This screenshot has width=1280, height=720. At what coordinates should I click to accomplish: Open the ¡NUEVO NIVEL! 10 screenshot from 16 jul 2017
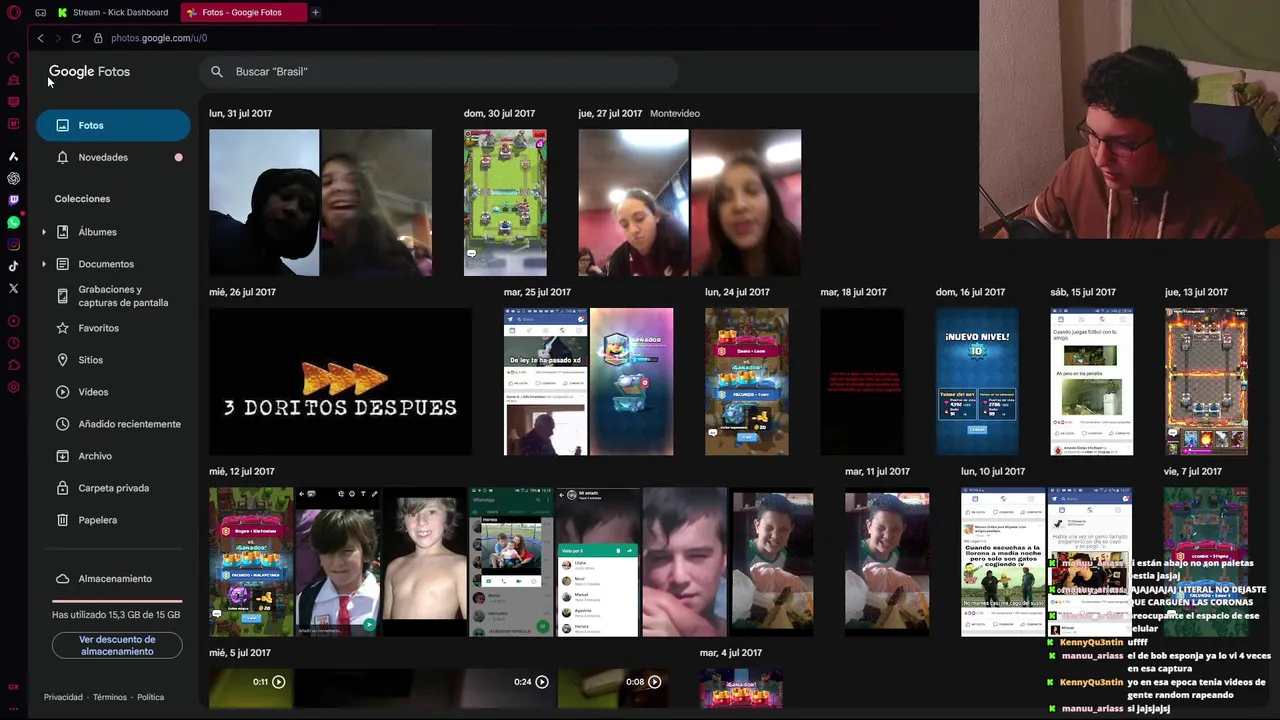[977, 382]
